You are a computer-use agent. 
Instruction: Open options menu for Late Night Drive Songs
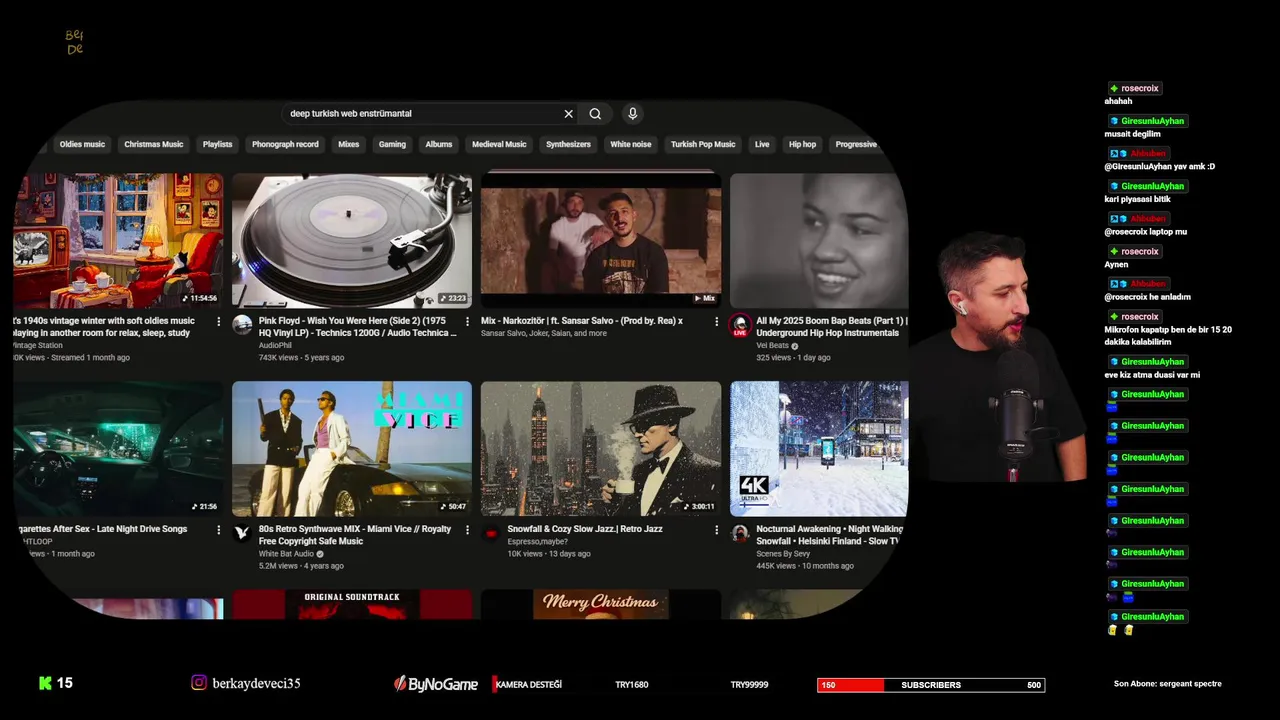coord(218,530)
